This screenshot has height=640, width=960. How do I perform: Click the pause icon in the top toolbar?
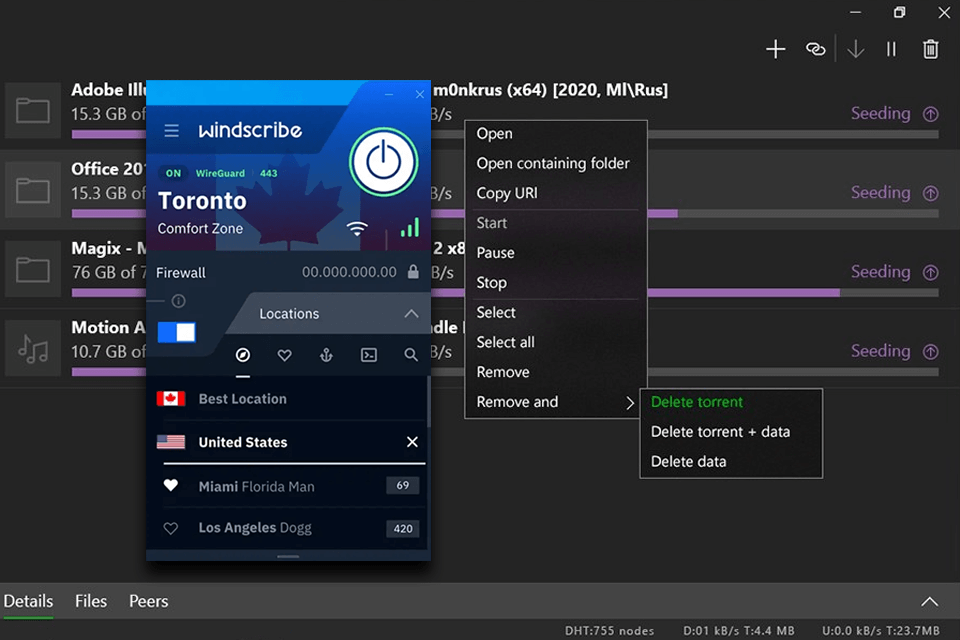[x=891, y=49]
